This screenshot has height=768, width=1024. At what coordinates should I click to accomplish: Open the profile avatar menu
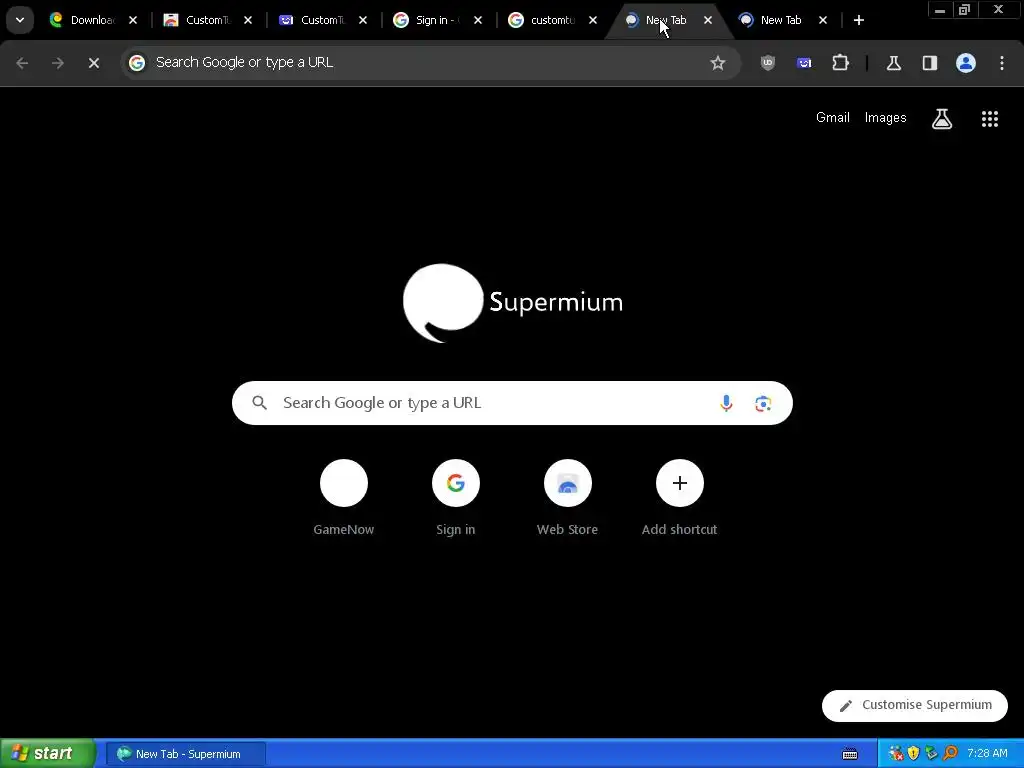pos(966,63)
